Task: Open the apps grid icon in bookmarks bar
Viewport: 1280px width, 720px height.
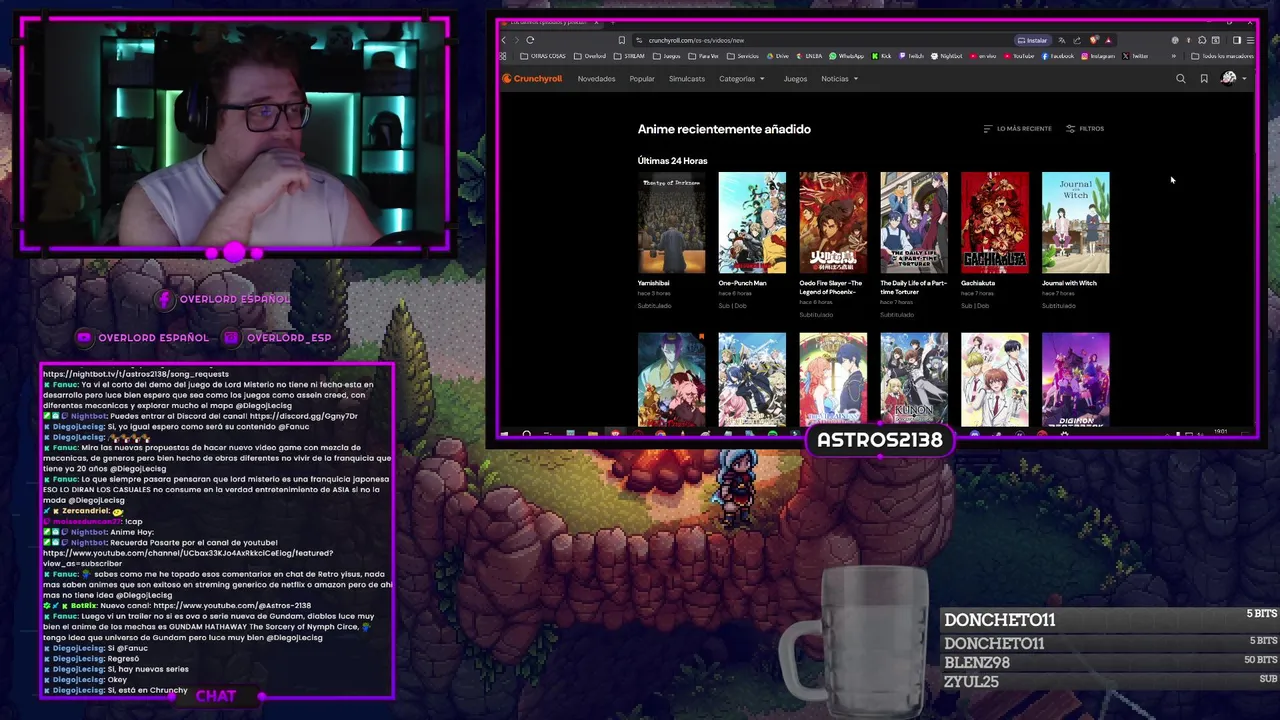Action: coord(502,56)
